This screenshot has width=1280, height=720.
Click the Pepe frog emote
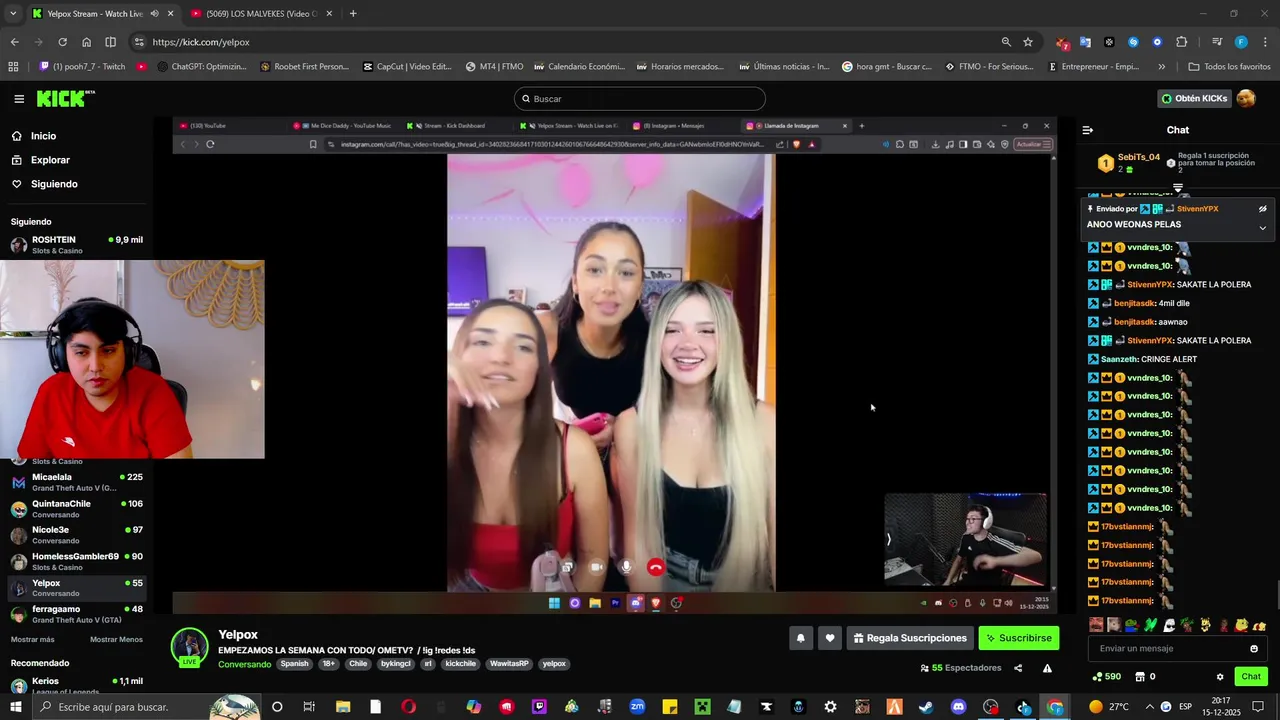click(1131, 625)
